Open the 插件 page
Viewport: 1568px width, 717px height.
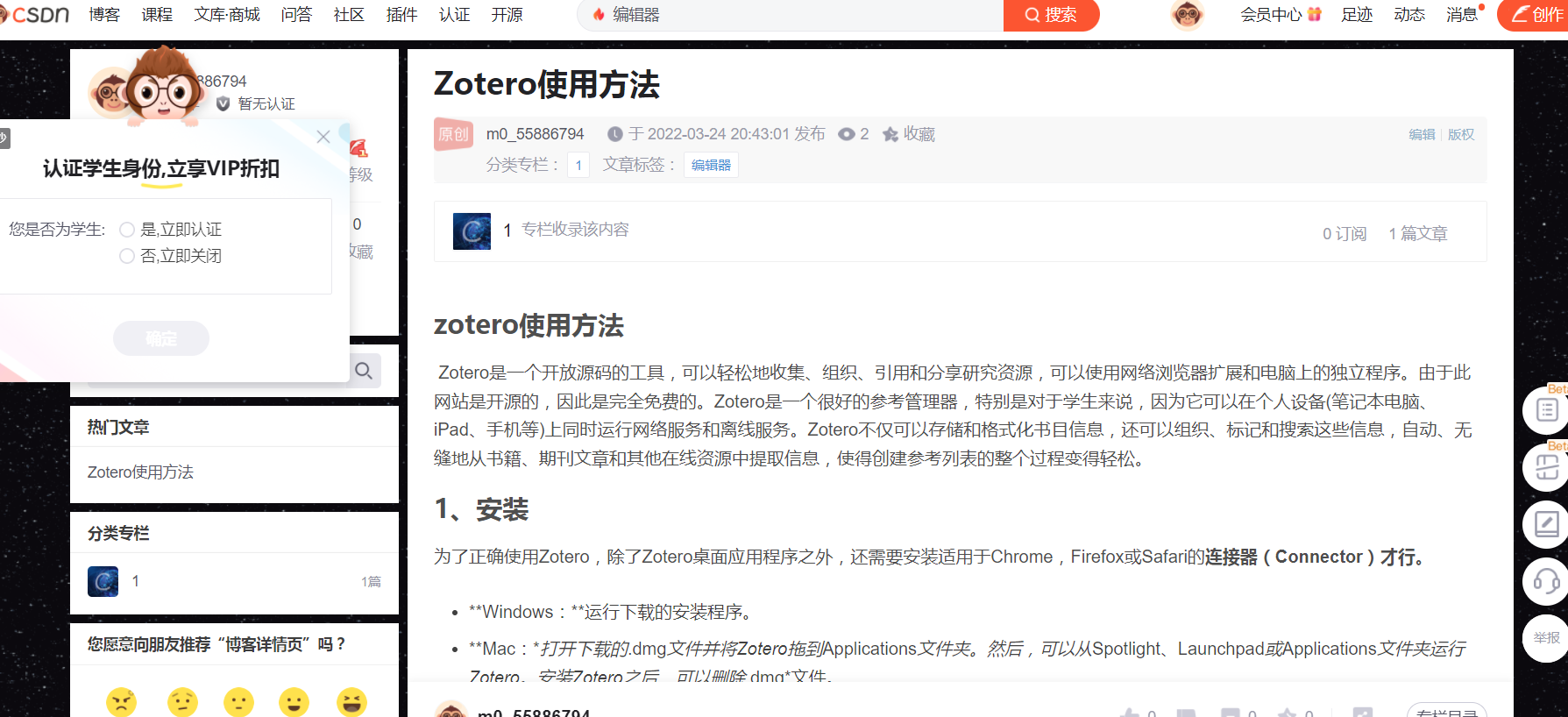coord(401,15)
